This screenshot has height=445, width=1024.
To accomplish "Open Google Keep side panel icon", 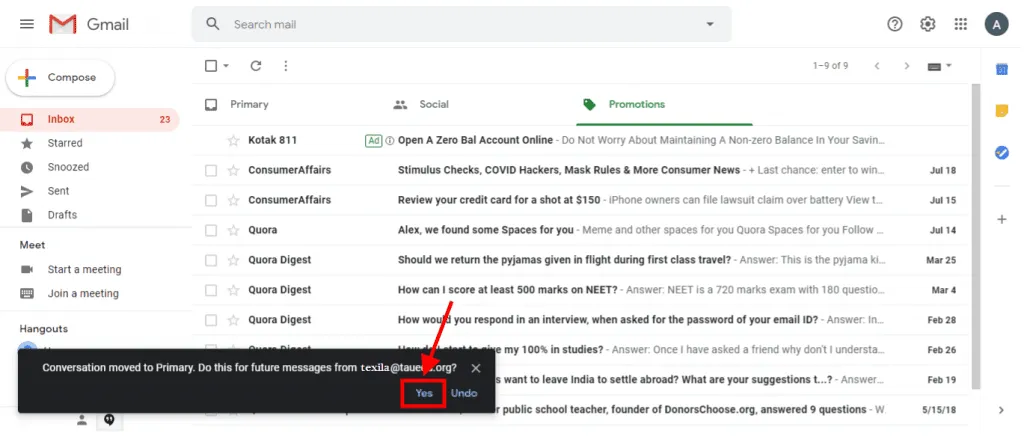I will [1002, 111].
